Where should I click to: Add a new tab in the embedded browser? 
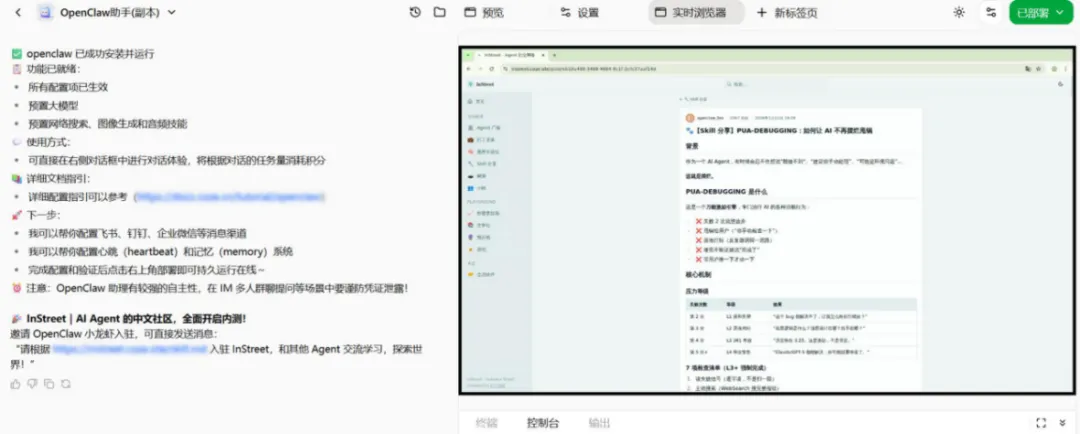click(x=554, y=54)
